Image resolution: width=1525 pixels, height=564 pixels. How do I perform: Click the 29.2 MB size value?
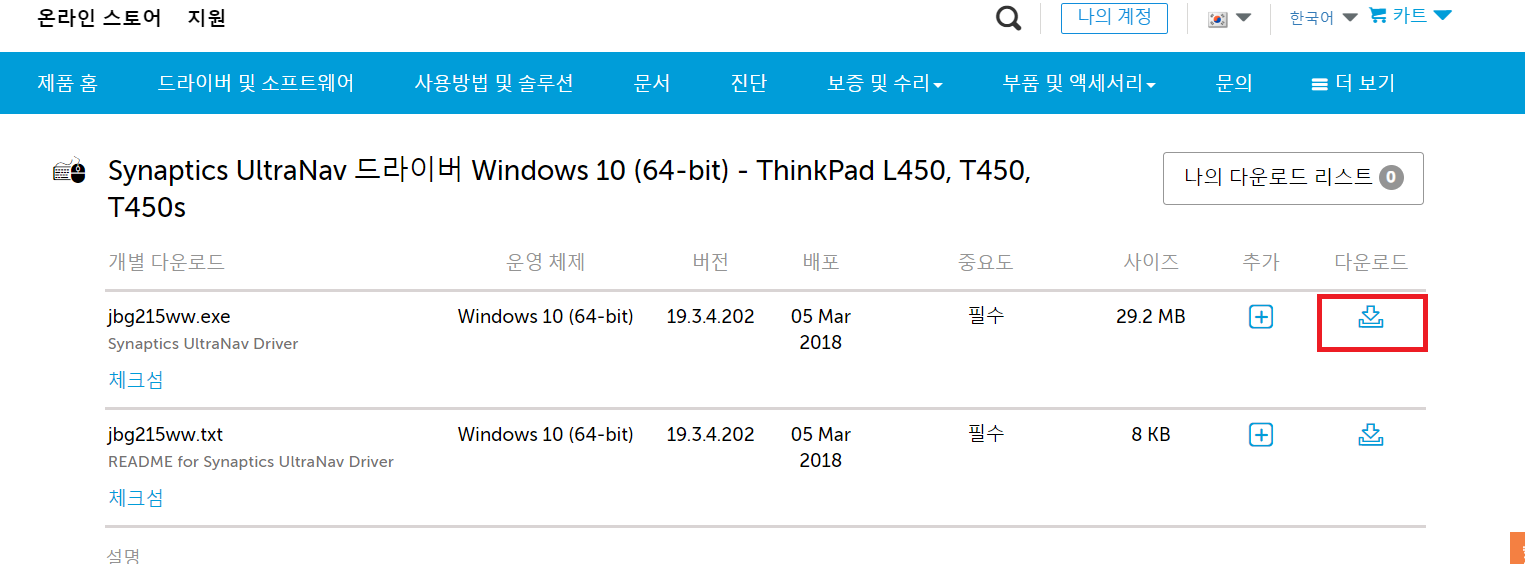[x=1151, y=317]
